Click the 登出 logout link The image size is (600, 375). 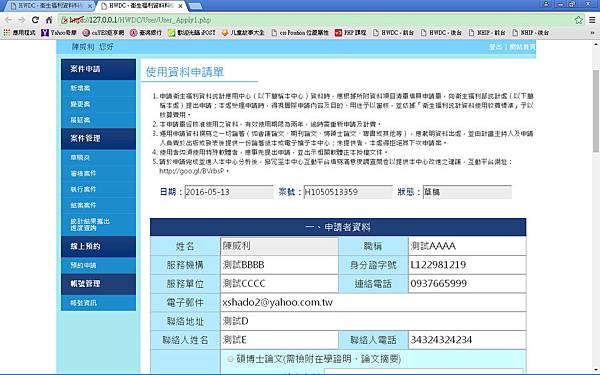(495, 47)
